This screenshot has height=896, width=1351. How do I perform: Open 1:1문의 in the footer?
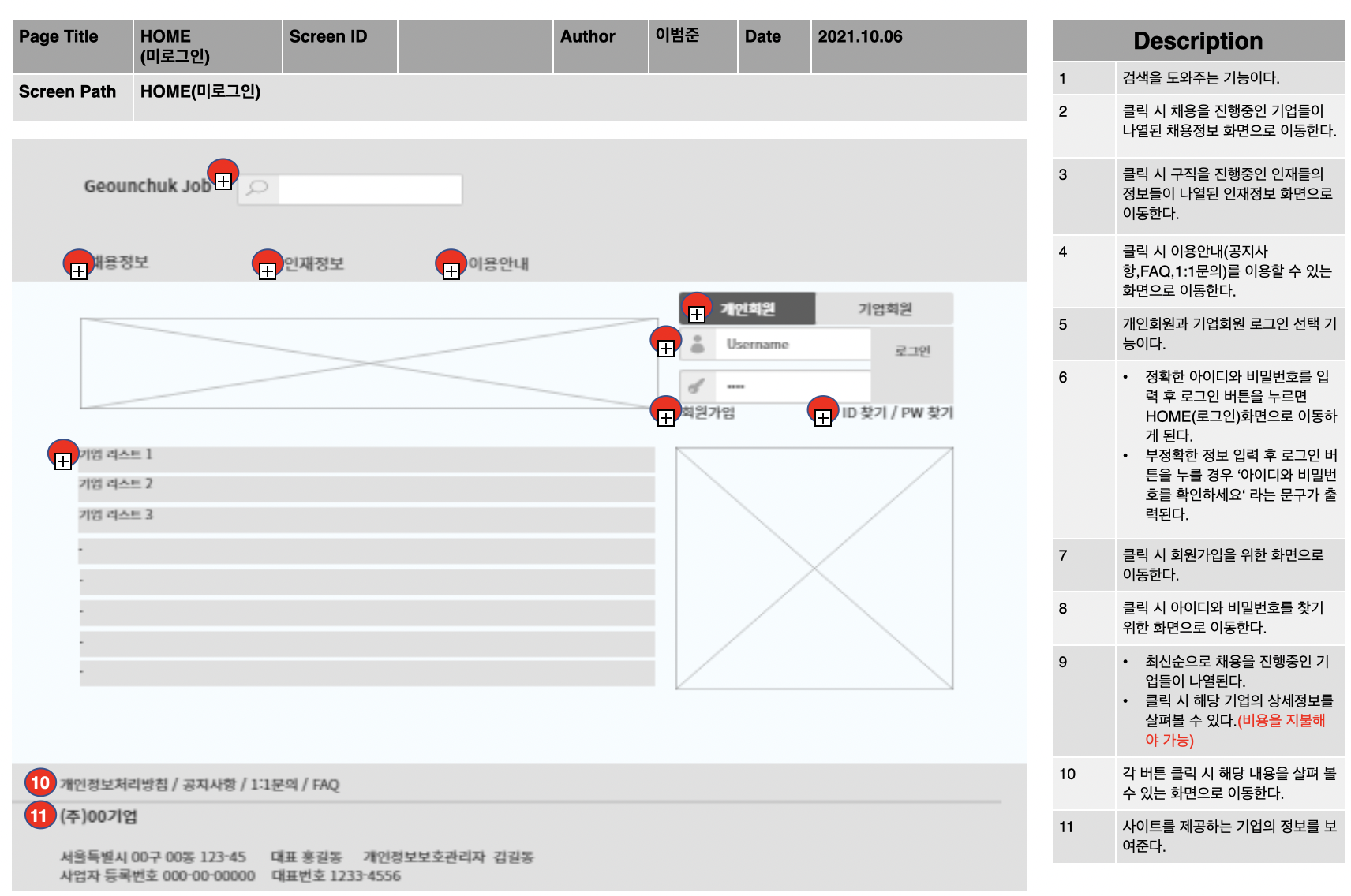(274, 784)
